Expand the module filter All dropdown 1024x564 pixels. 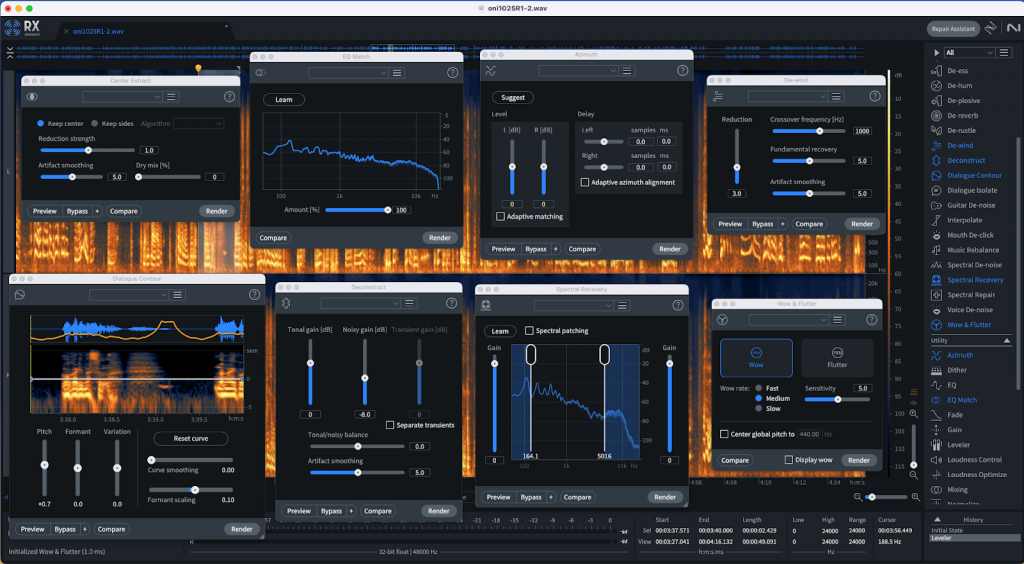tap(968, 52)
